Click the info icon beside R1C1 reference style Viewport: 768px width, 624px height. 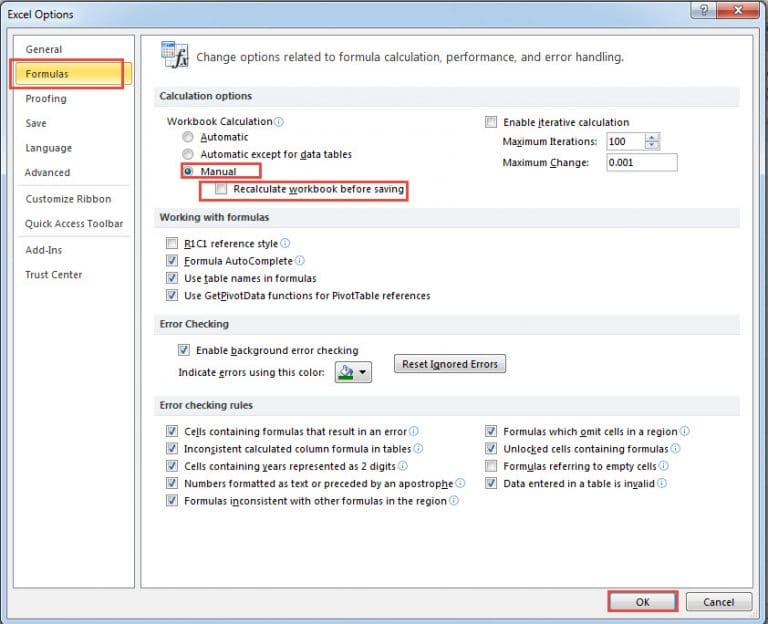pyautogui.click(x=285, y=243)
